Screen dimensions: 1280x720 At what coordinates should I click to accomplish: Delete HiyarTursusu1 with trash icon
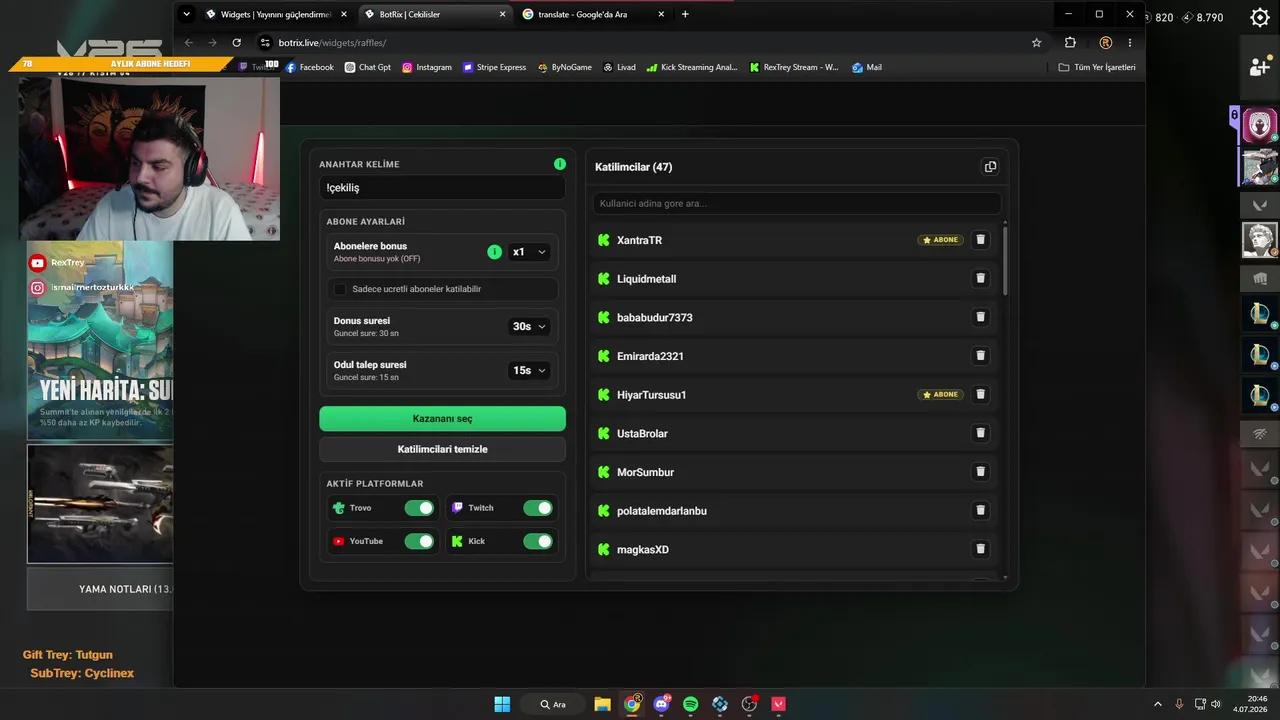[x=980, y=394]
